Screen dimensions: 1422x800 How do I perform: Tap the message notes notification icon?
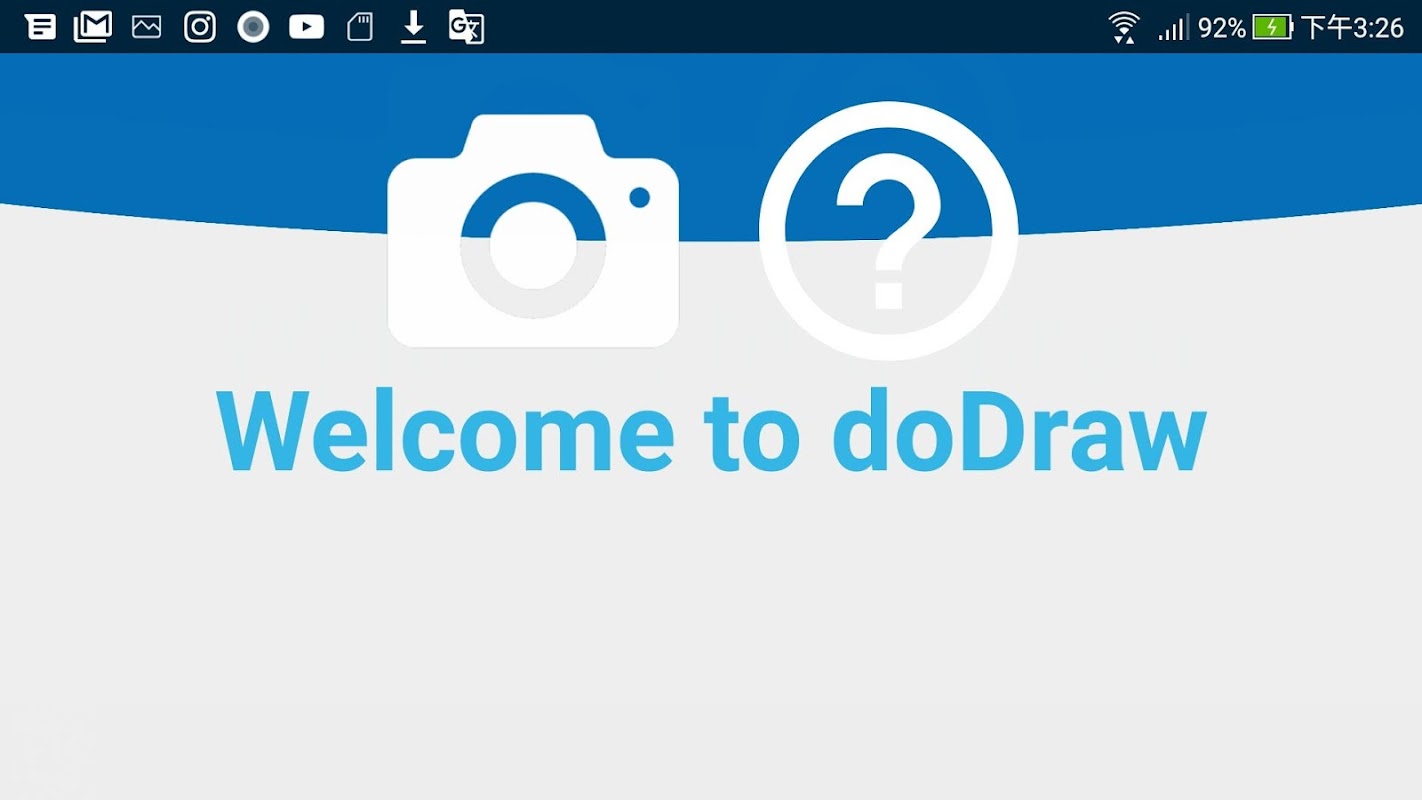pyautogui.click(x=40, y=27)
